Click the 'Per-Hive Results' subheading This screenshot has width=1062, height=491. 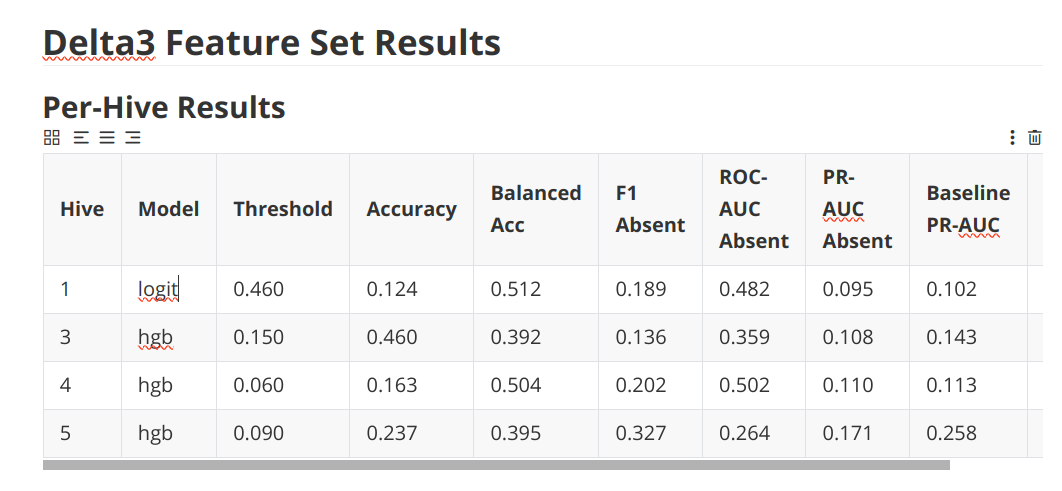point(164,107)
